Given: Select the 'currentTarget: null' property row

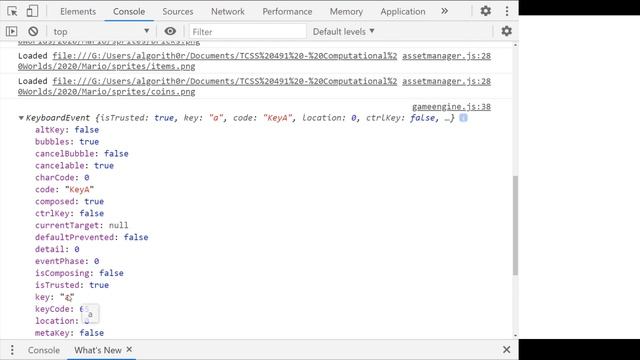Looking at the screenshot, I should click(x=82, y=225).
